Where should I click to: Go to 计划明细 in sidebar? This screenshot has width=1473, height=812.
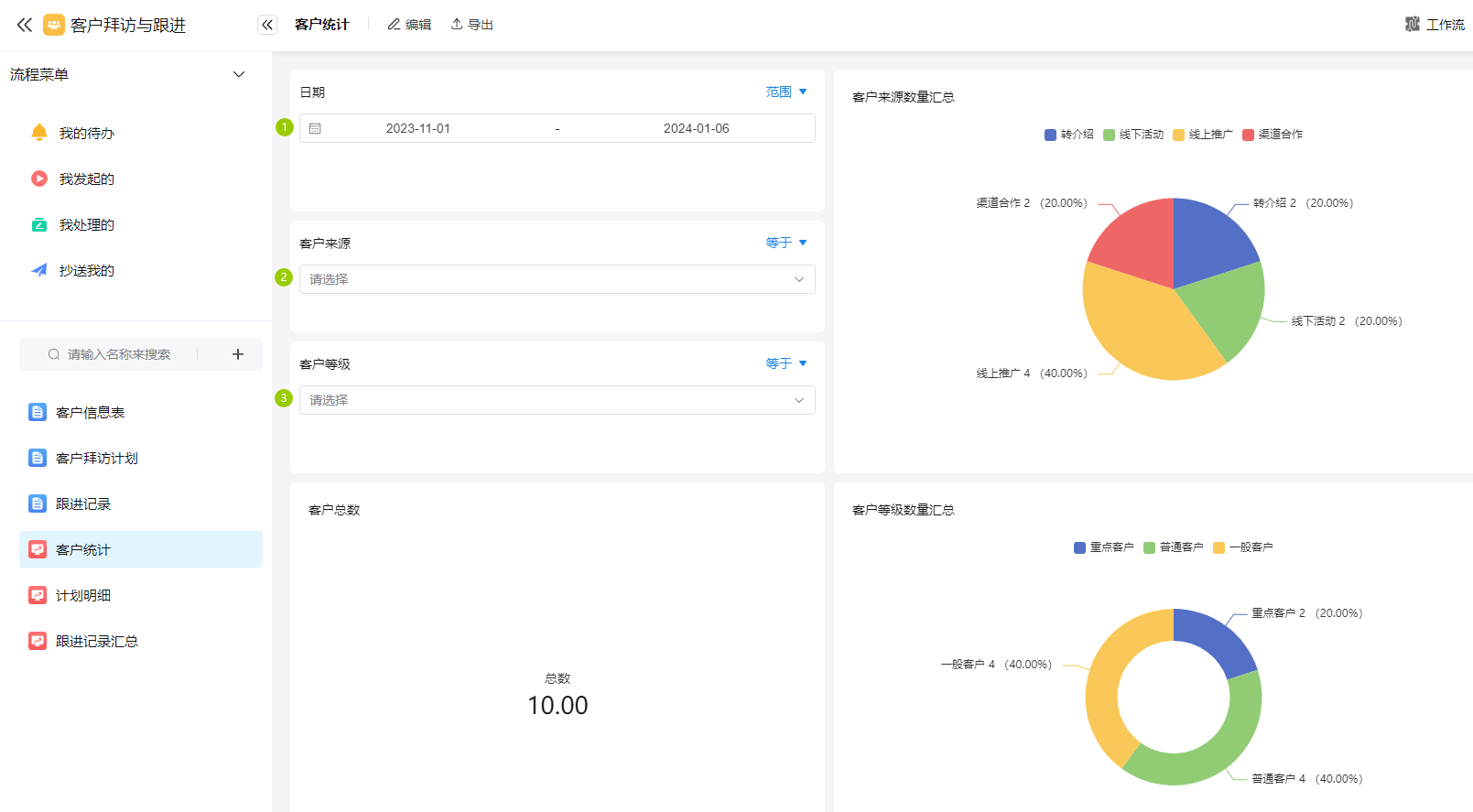tap(140, 595)
